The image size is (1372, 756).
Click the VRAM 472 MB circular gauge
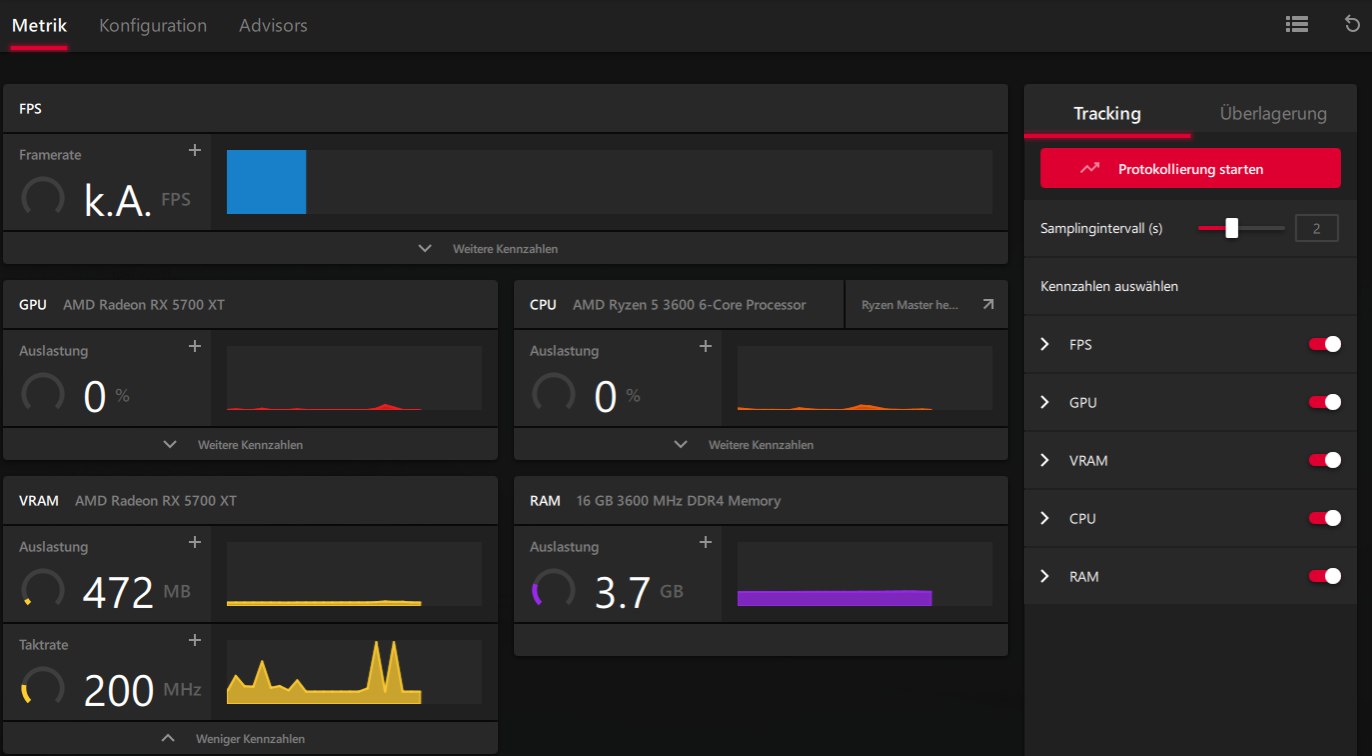tap(43, 591)
